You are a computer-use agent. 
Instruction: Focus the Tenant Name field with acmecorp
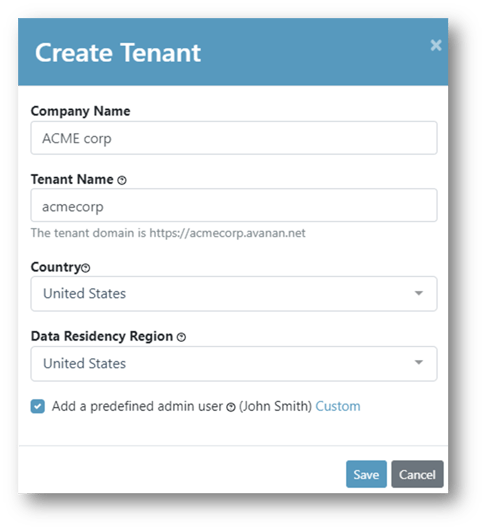click(234, 205)
